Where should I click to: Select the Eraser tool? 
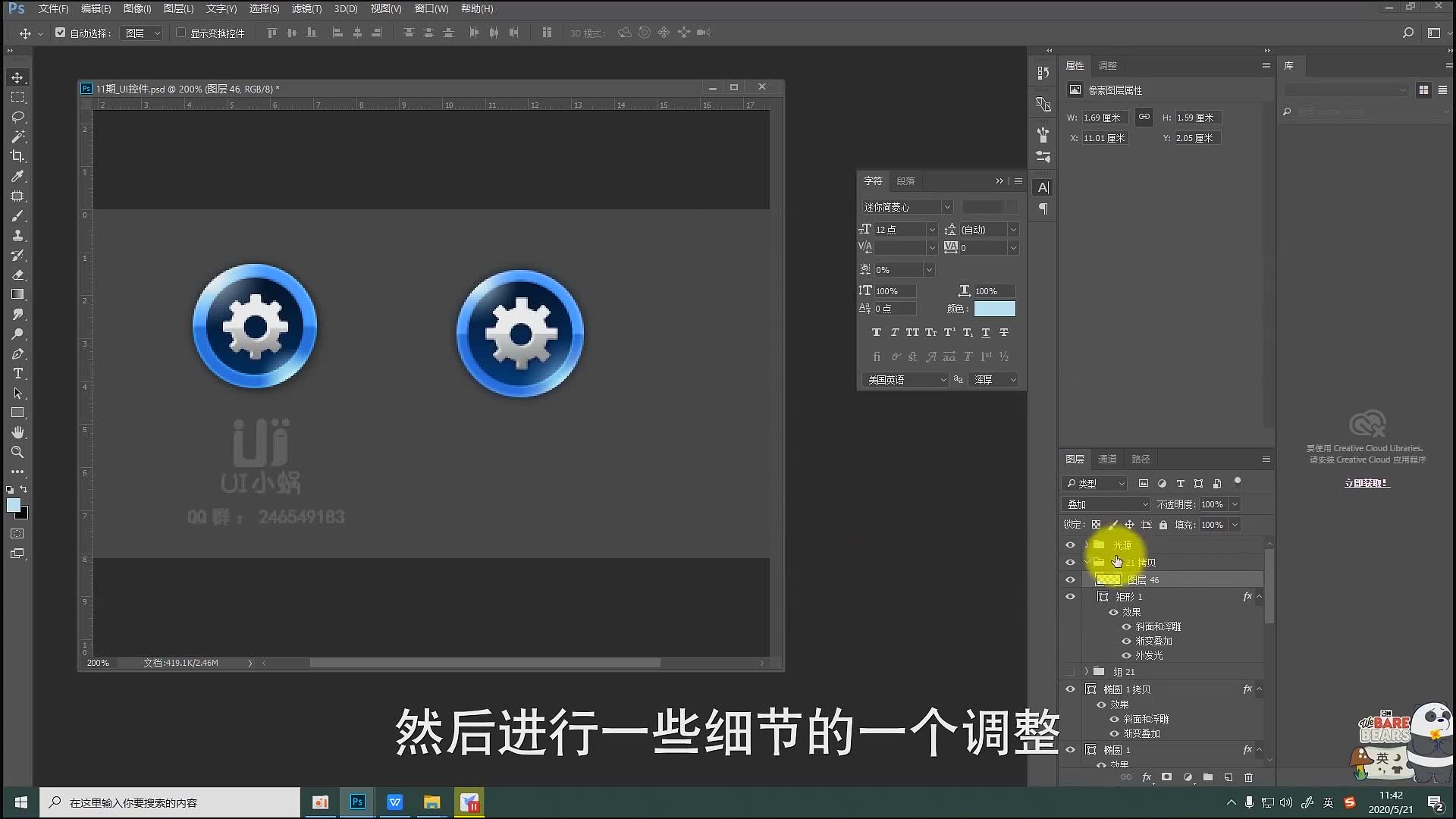pyautogui.click(x=17, y=275)
